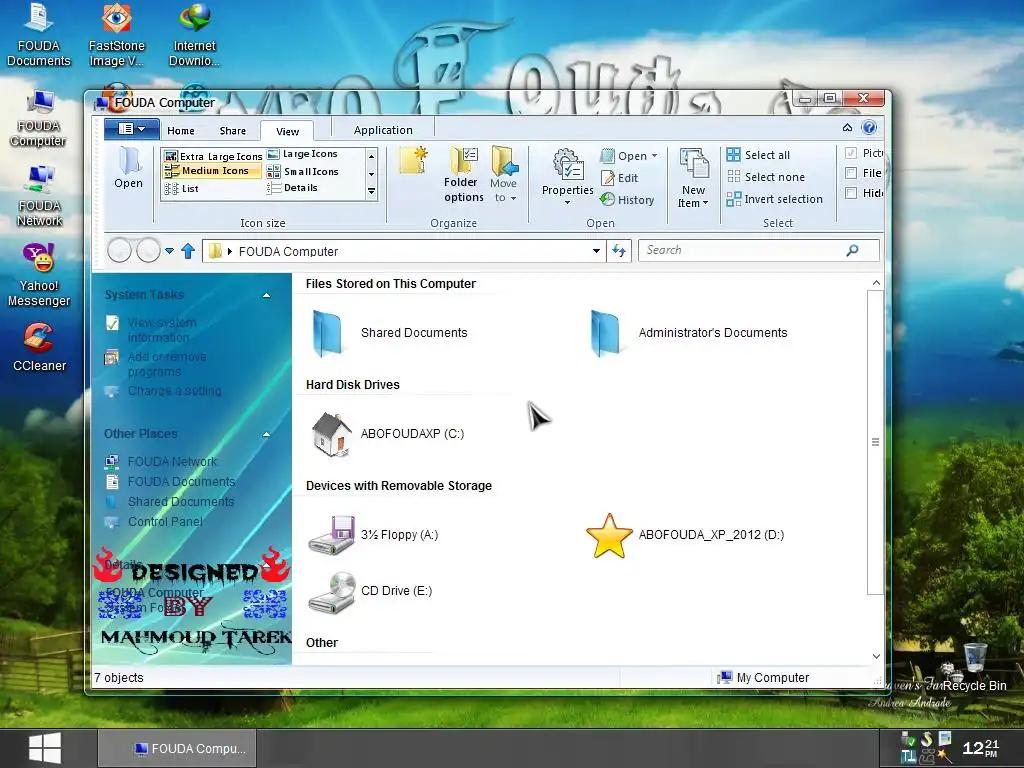Click Invert selection in the ribbon

775,199
